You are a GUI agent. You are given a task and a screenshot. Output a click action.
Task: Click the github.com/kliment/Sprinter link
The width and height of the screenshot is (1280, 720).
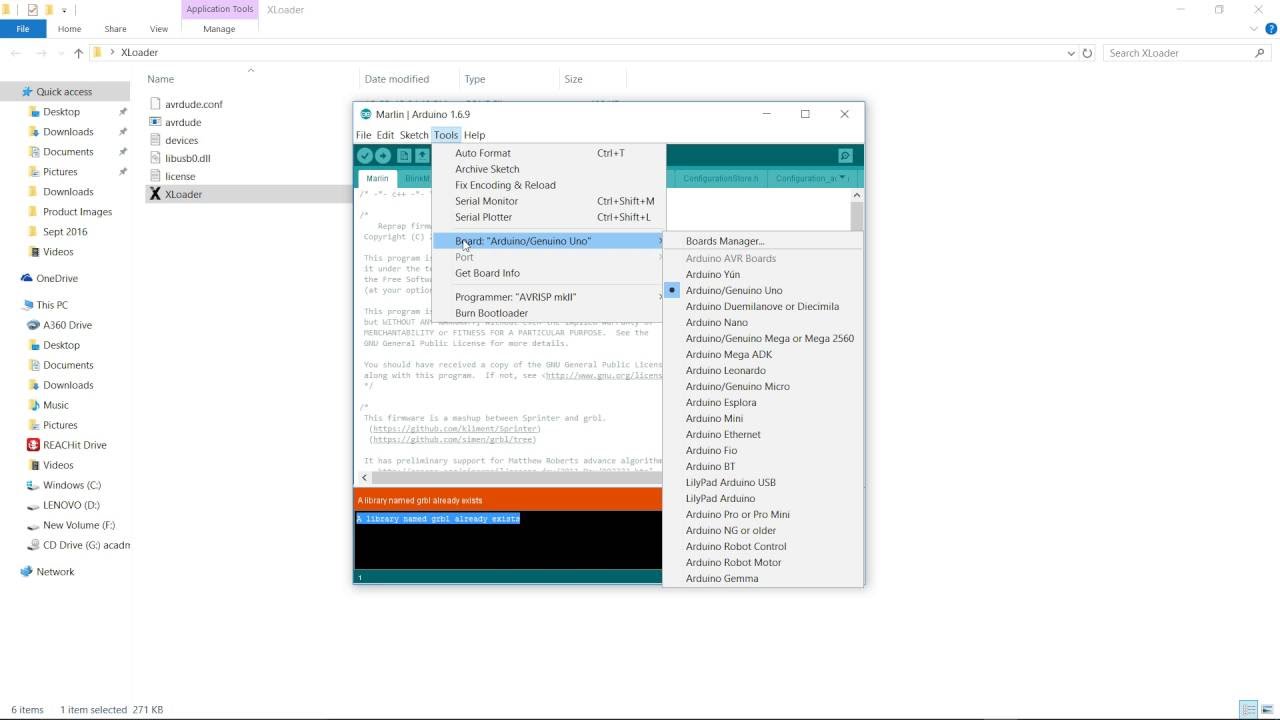tap(455, 428)
